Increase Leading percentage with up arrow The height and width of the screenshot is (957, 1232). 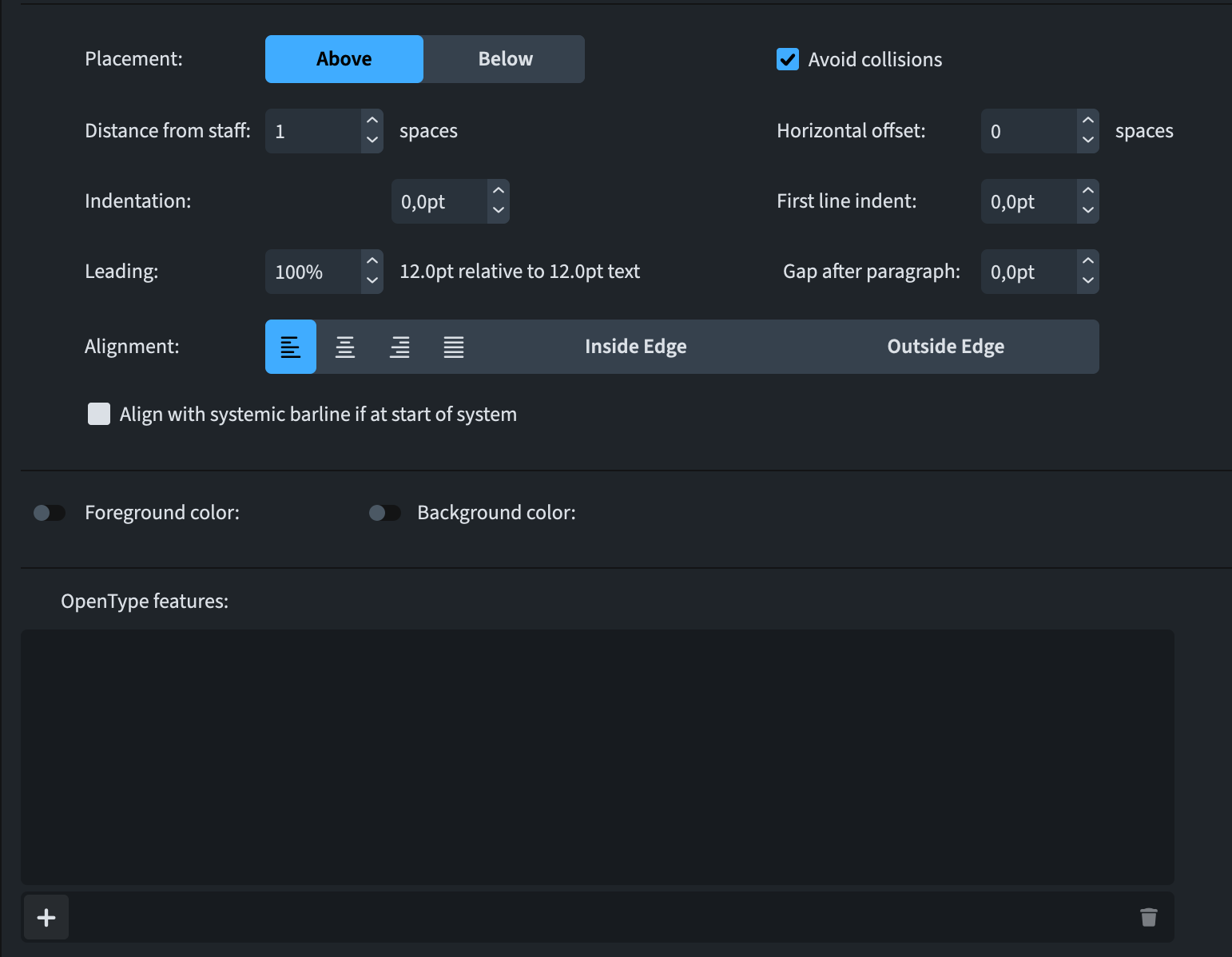[372, 261]
